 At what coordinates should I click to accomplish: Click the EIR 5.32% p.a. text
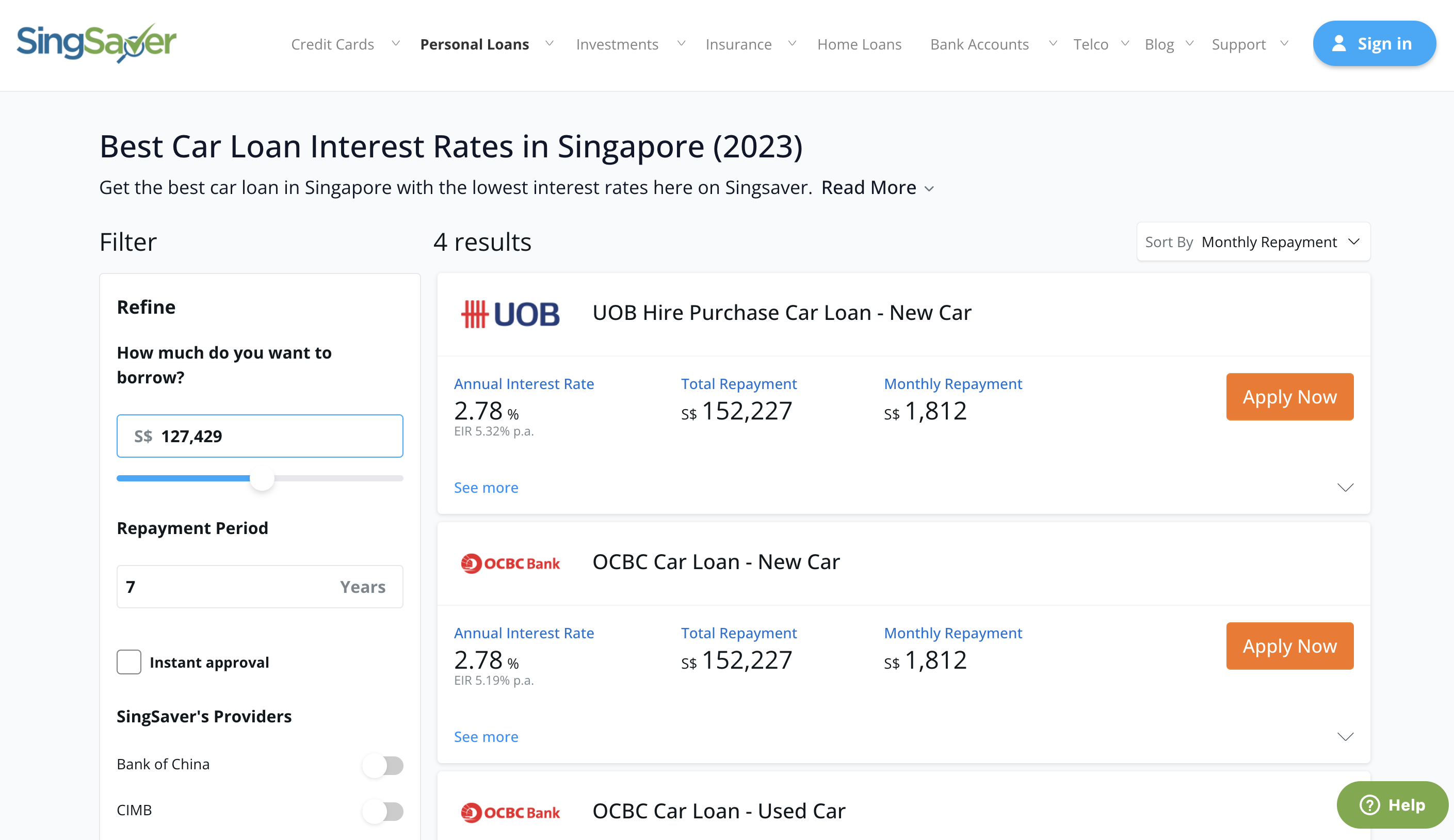494,431
